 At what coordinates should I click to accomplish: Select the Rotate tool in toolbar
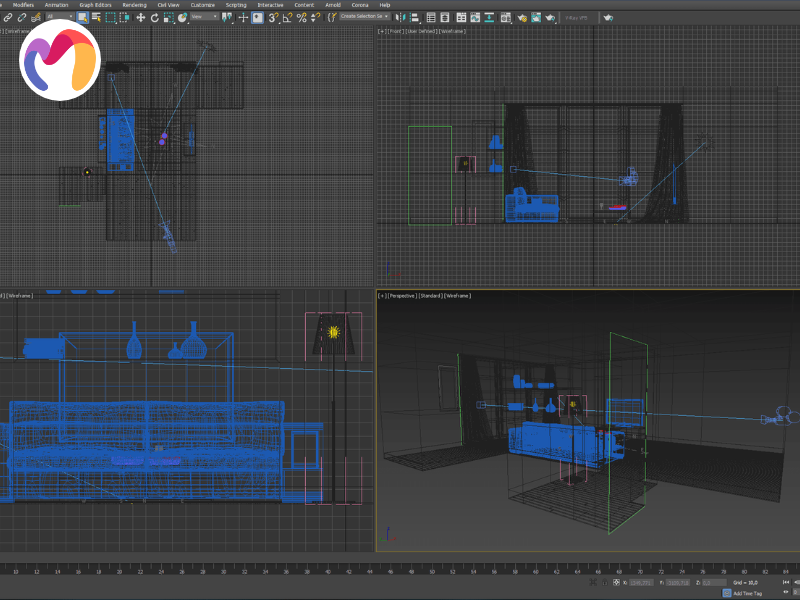tap(154, 17)
